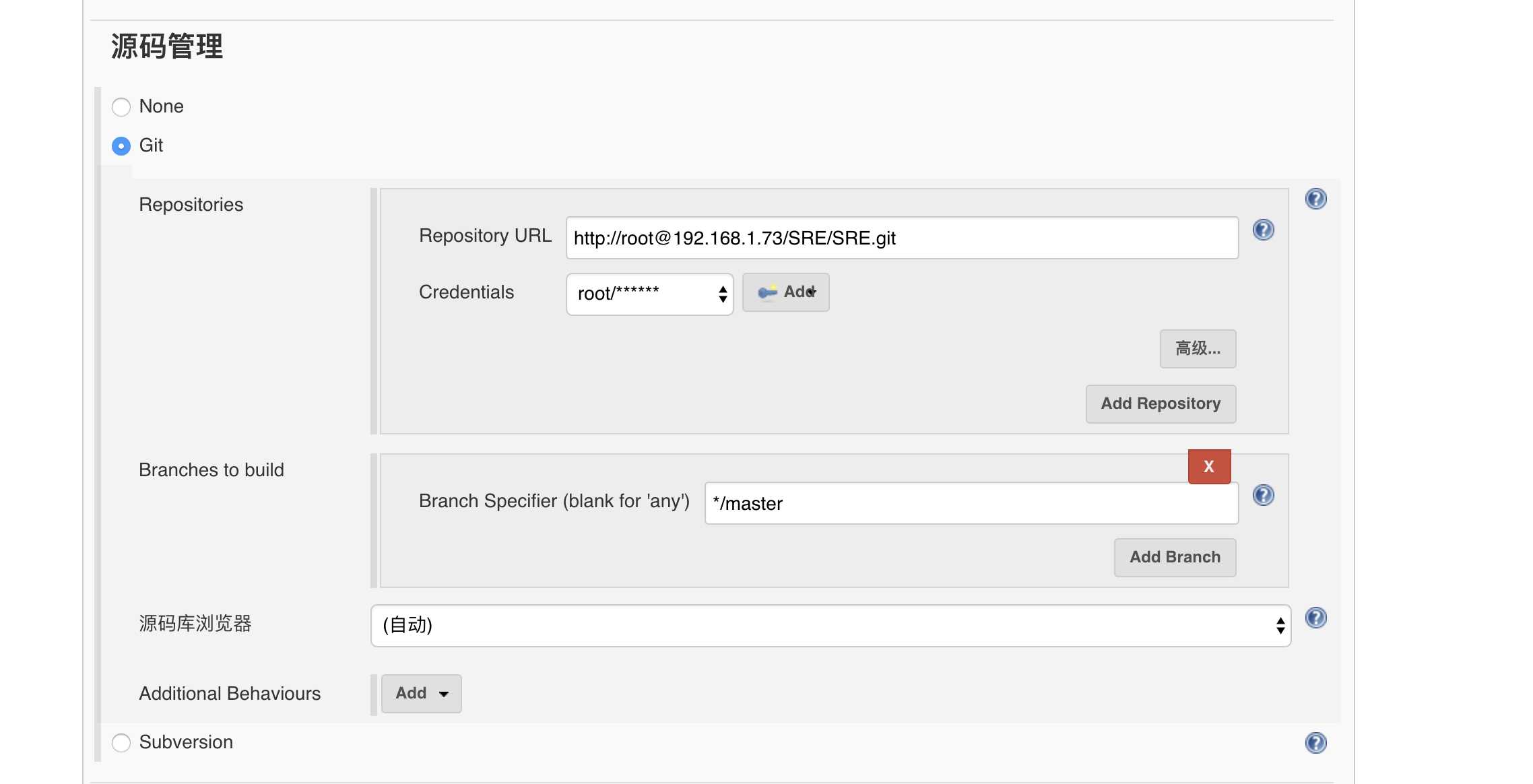
Task: Click the key icon Add credentials button
Action: 785,292
